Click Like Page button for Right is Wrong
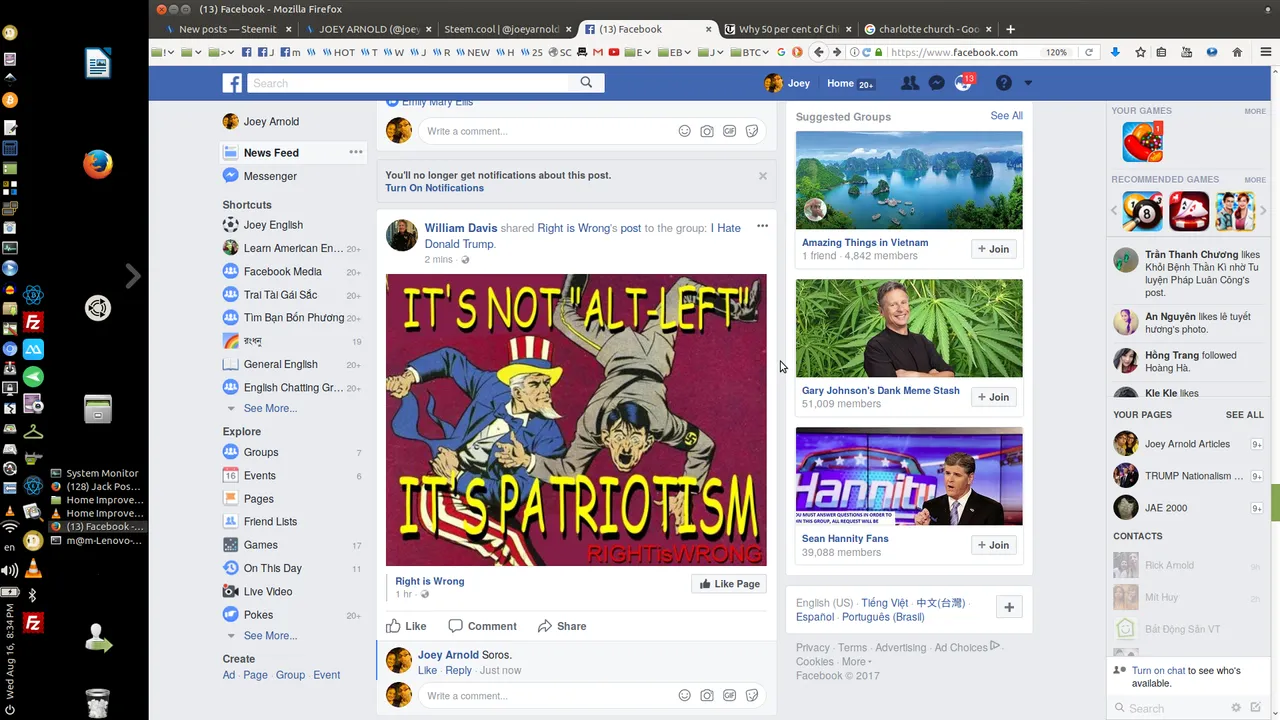 coord(729,584)
